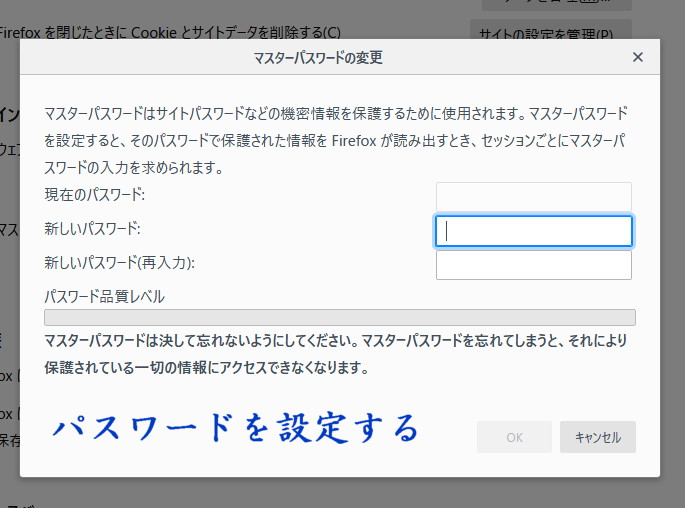Viewport: 685px width, 508px height.
Task: Close the マスターパスワードの変更 dialog with X
Action: click(x=638, y=58)
